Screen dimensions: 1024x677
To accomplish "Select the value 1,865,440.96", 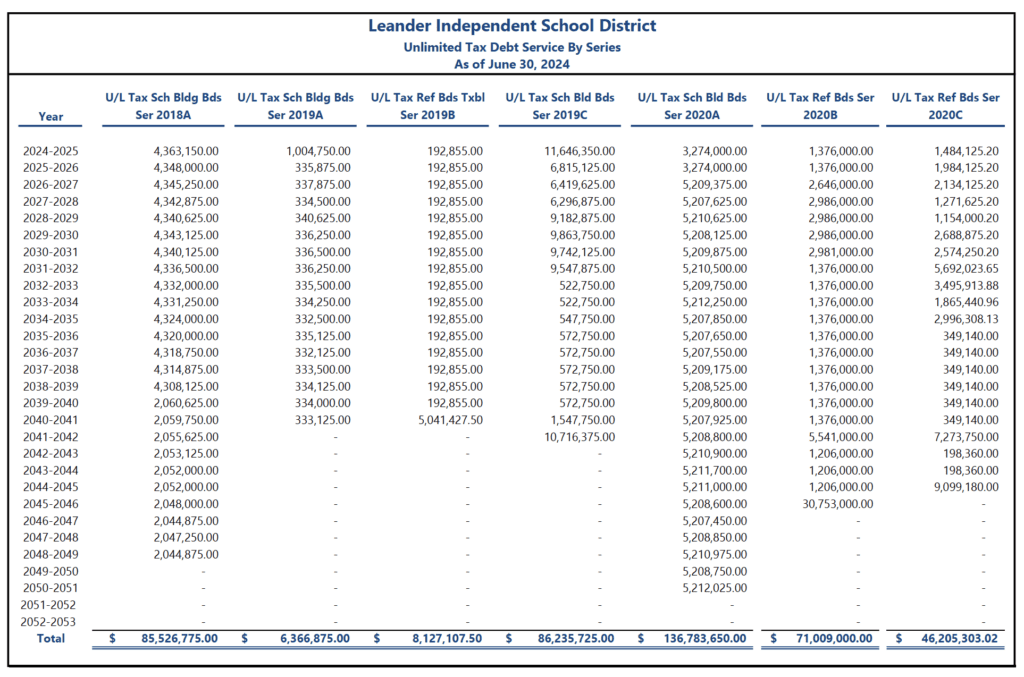I will (966, 302).
